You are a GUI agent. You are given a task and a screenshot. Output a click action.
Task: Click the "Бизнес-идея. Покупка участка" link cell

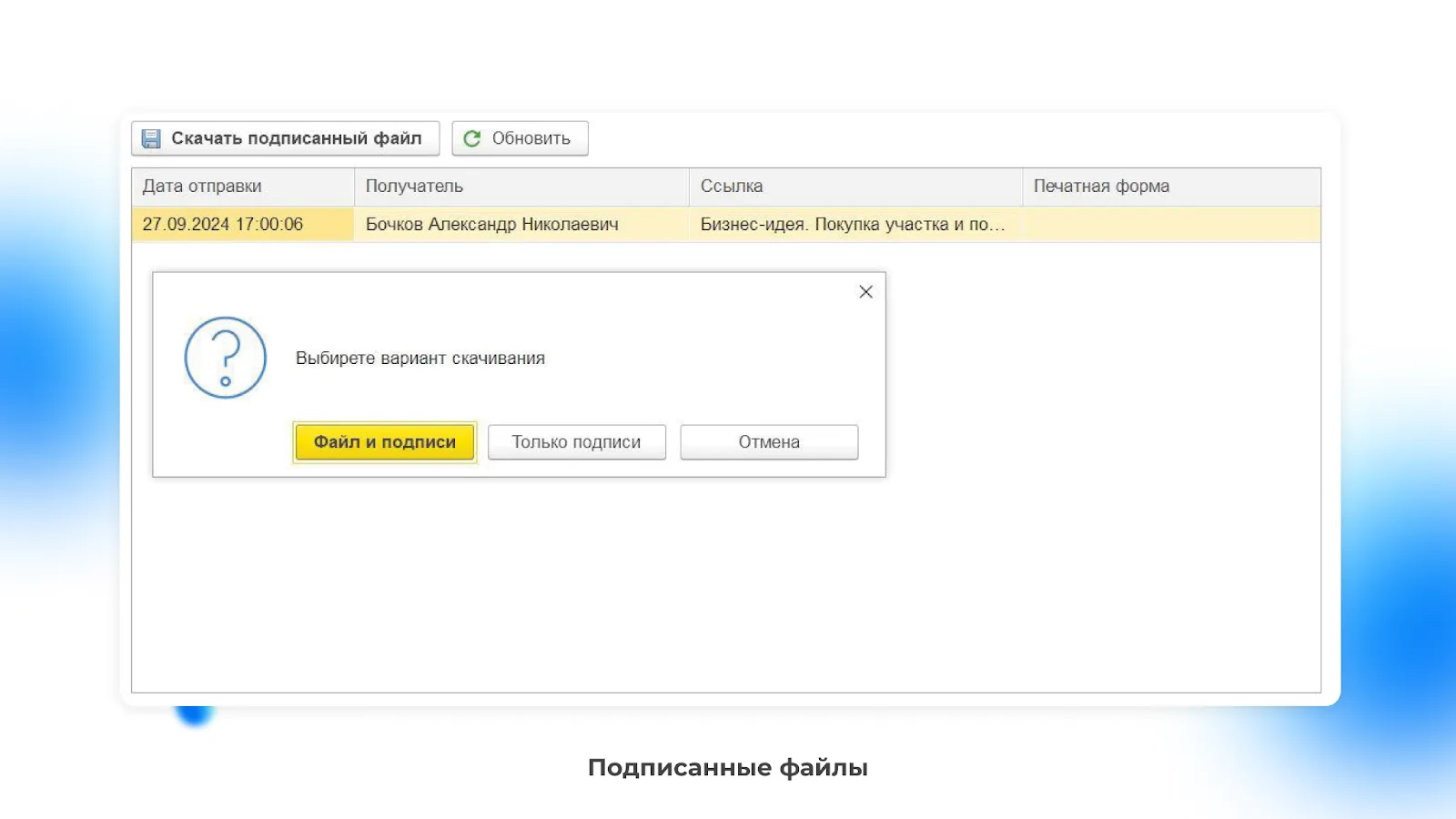point(852,225)
